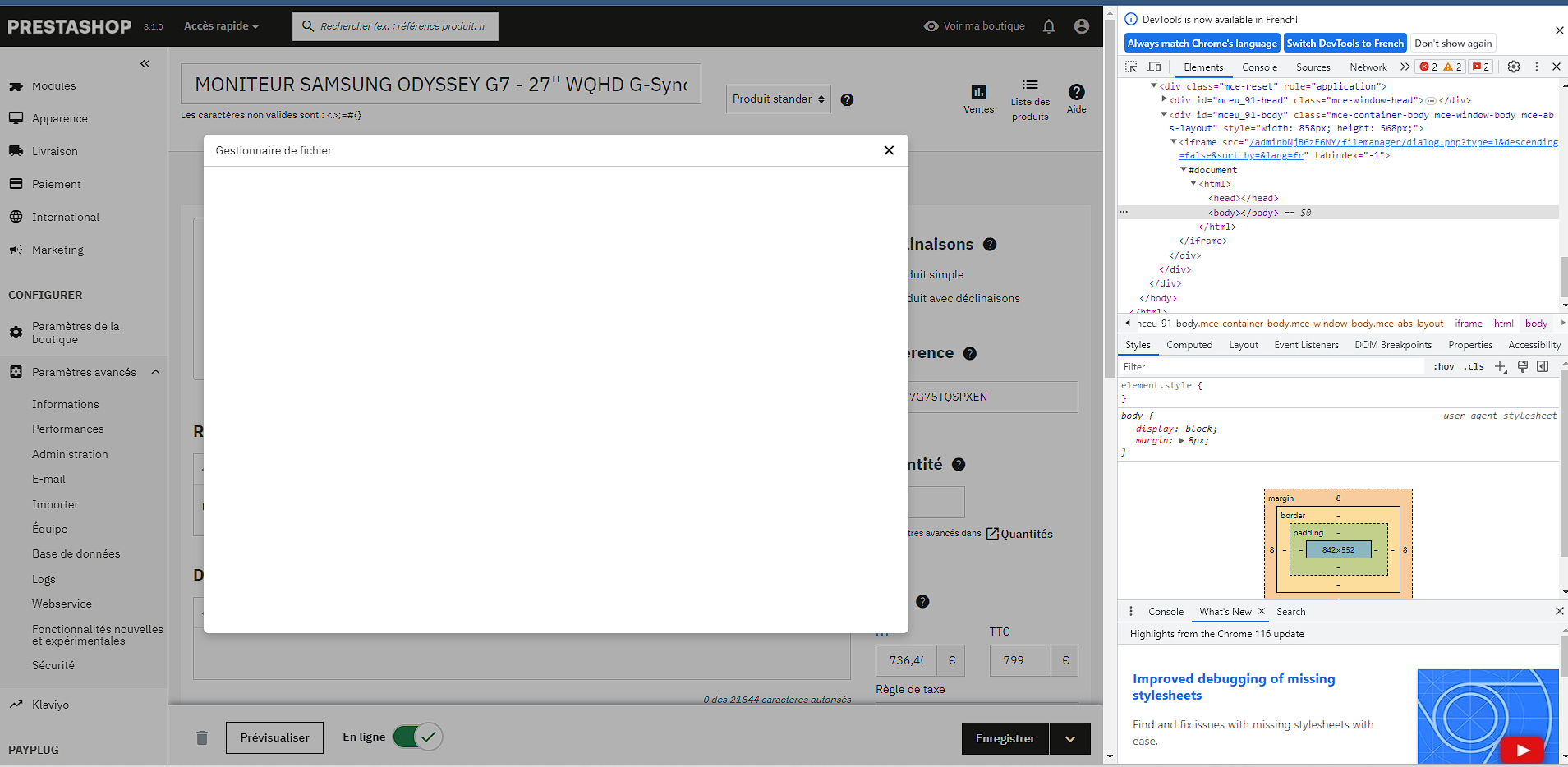Collapse the iframe node in Elements
The width and height of the screenshot is (1568, 767).
[x=1174, y=142]
